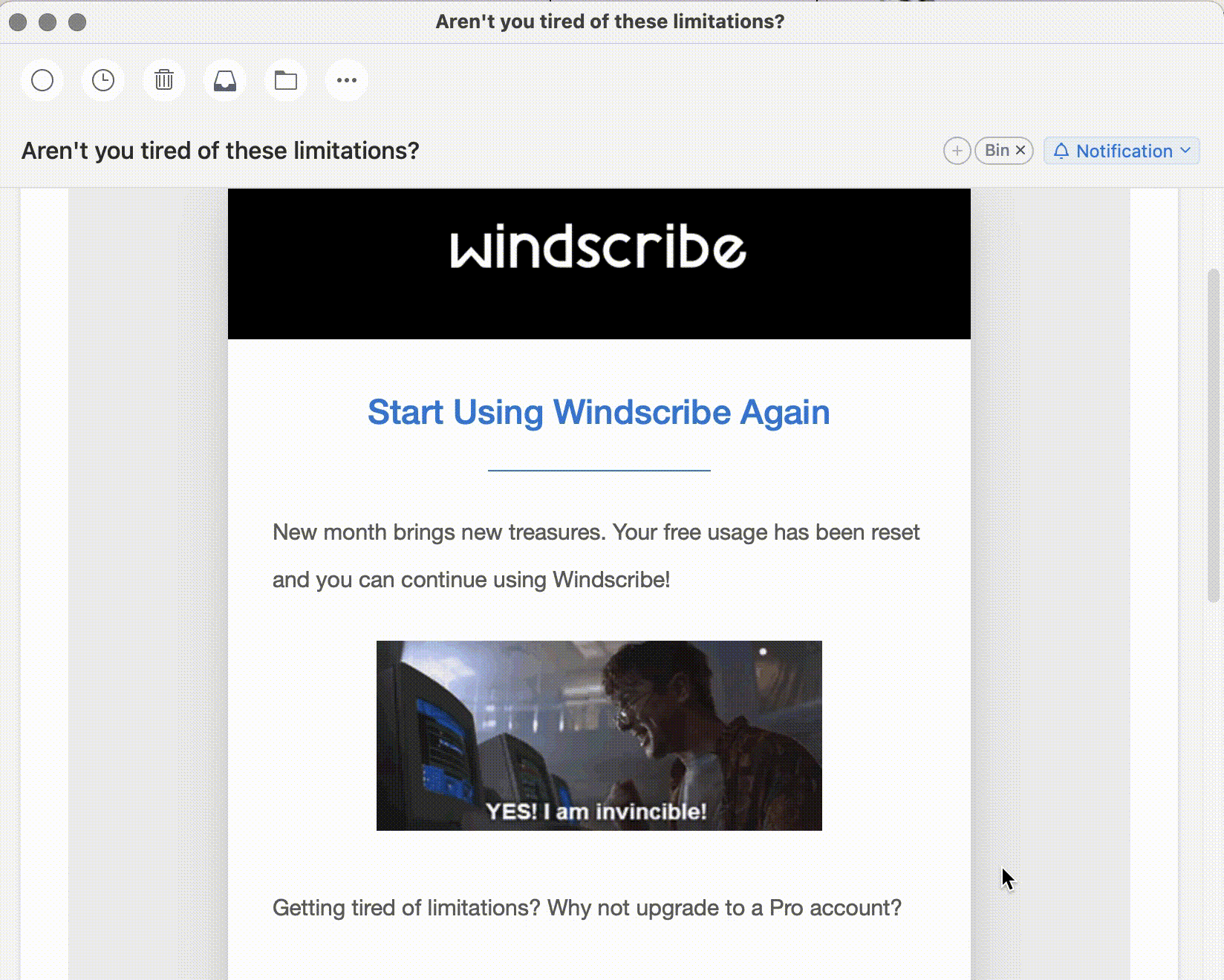The image size is (1224, 980).
Task: Open the more actions ellipsis menu
Action: point(347,80)
